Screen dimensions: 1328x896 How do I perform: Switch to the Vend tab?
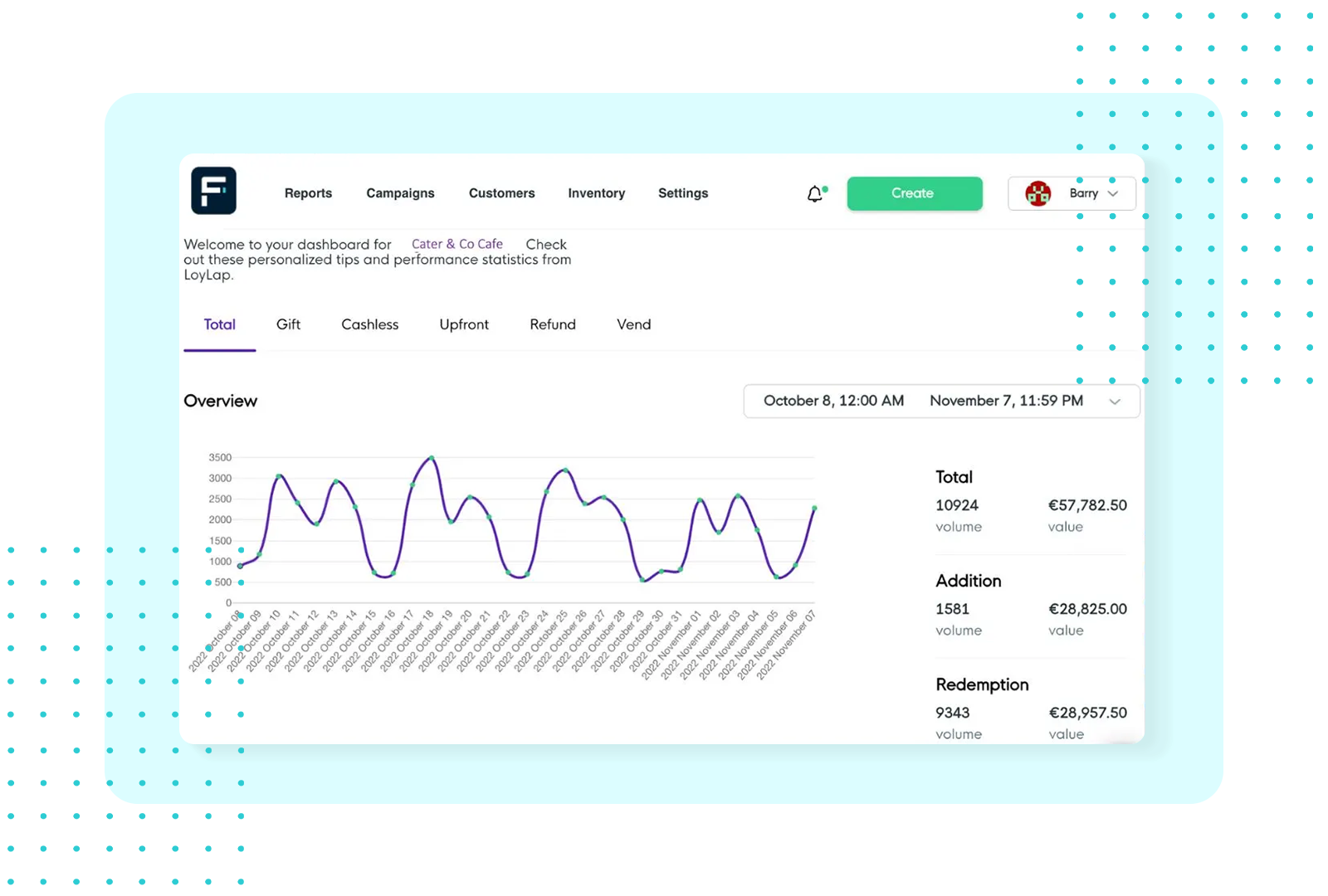click(x=633, y=324)
